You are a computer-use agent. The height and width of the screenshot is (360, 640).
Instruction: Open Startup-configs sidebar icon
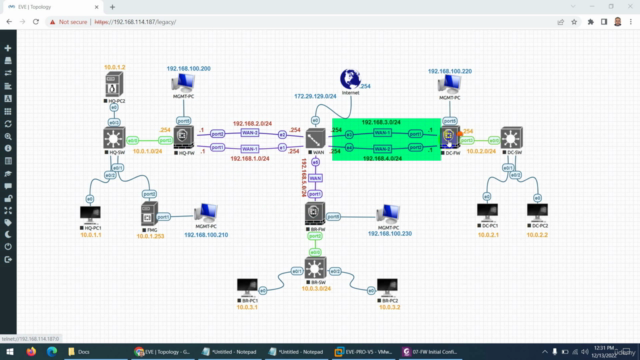8,86
